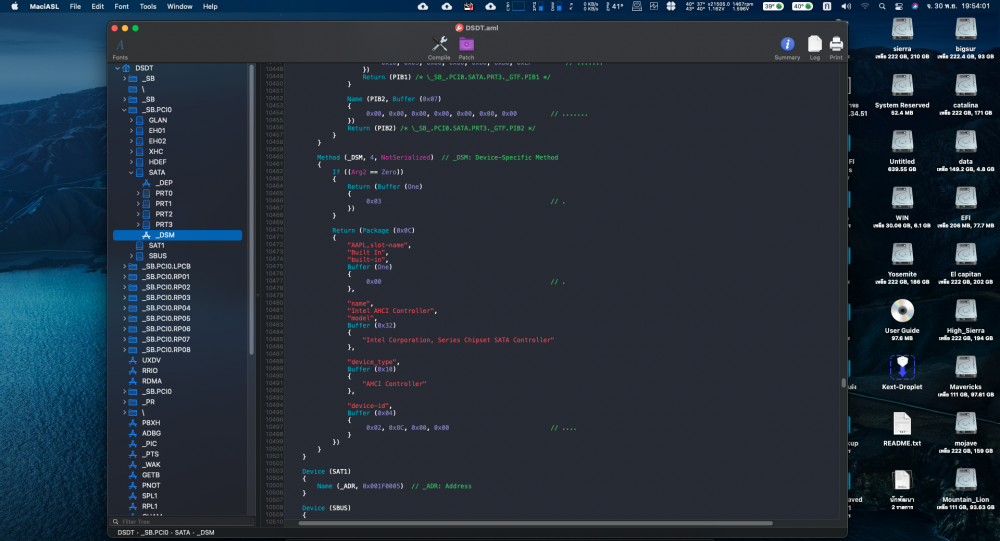The image size is (1000, 541).
Task: Show the Summary info panel
Action: click(787, 48)
